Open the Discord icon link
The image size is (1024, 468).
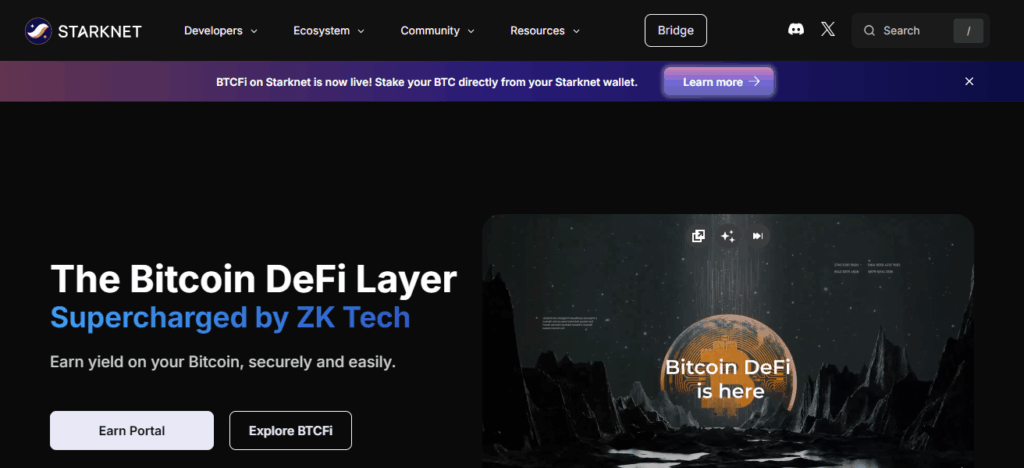point(795,29)
